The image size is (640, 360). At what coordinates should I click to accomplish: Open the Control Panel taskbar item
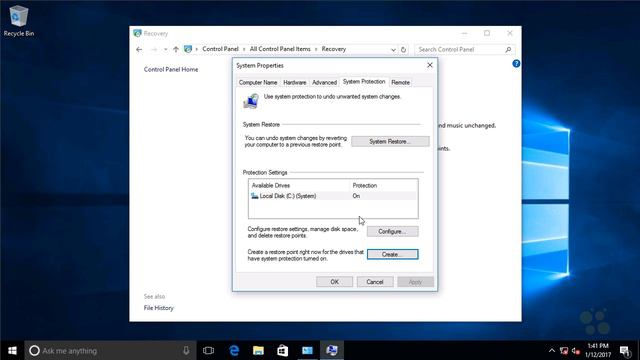(x=307, y=351)
